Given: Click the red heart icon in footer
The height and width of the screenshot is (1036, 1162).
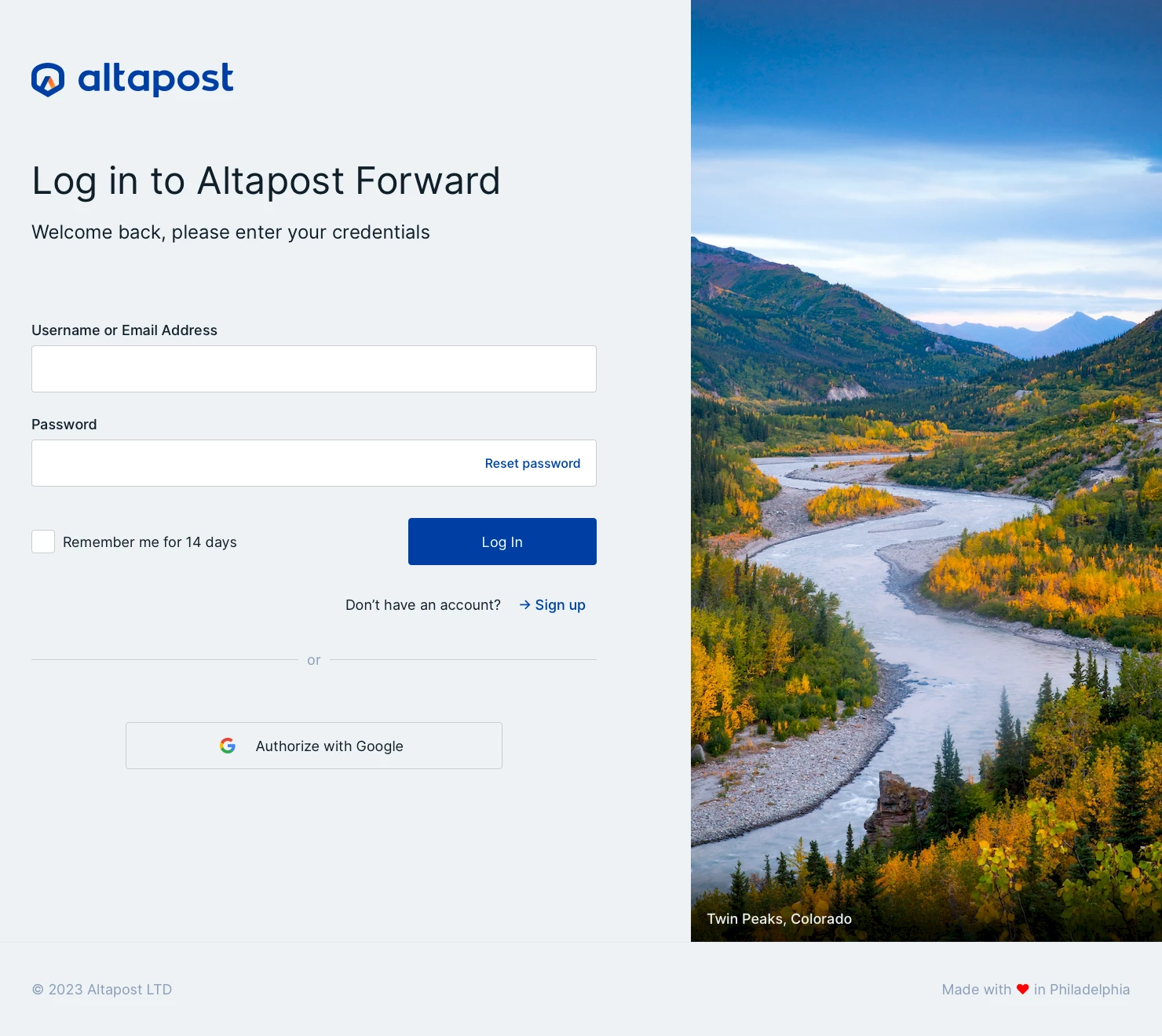Looking at the screenshot, I should [x=1022, y=990].
